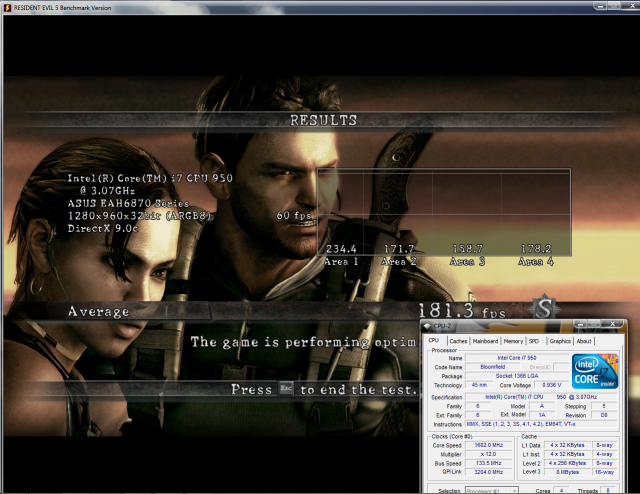Click the Area 1 result '234.4'
Image resolution: width=640 pixels, height=494 pixels.
tap(341, 249)
